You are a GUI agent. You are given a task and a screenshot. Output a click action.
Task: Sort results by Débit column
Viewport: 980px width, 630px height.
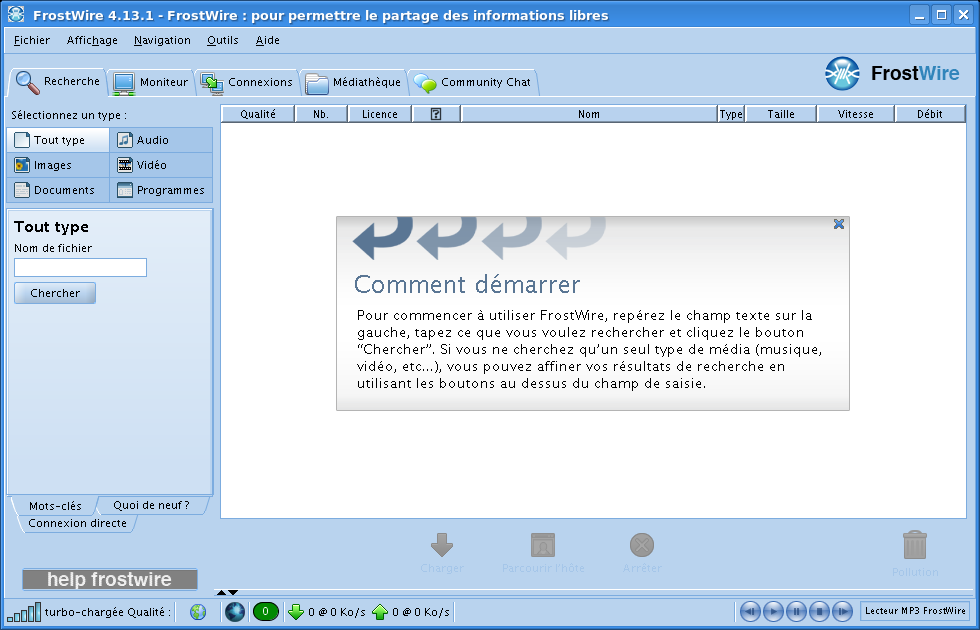click(930, 114)
